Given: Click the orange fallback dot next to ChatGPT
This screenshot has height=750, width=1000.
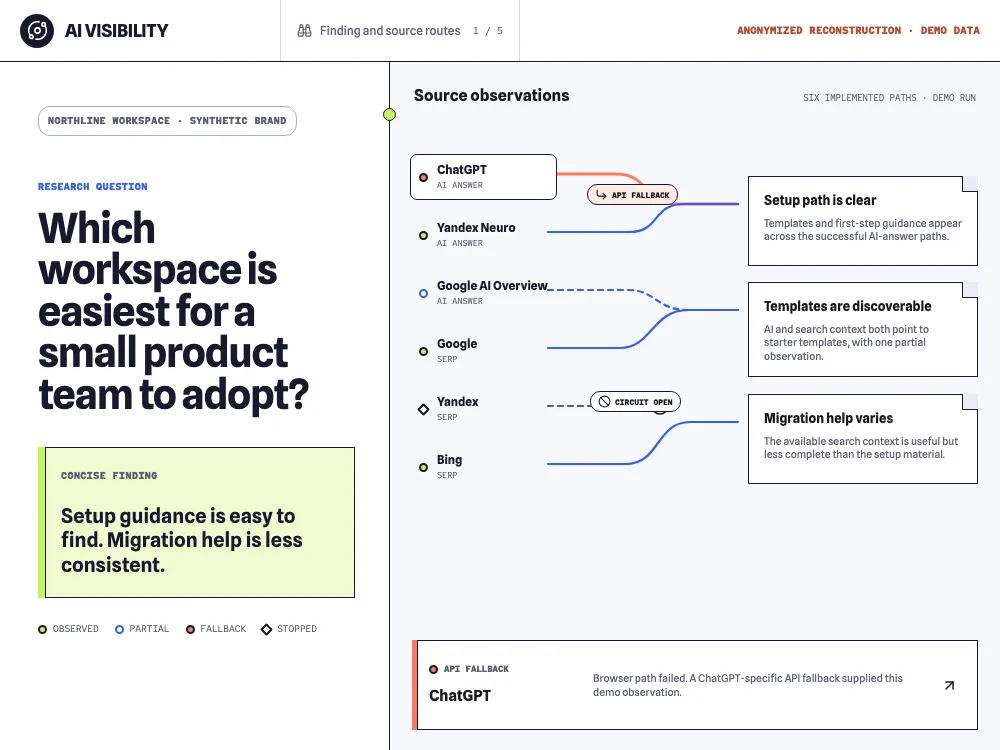Looking at the screenshot, I should 423,177.
